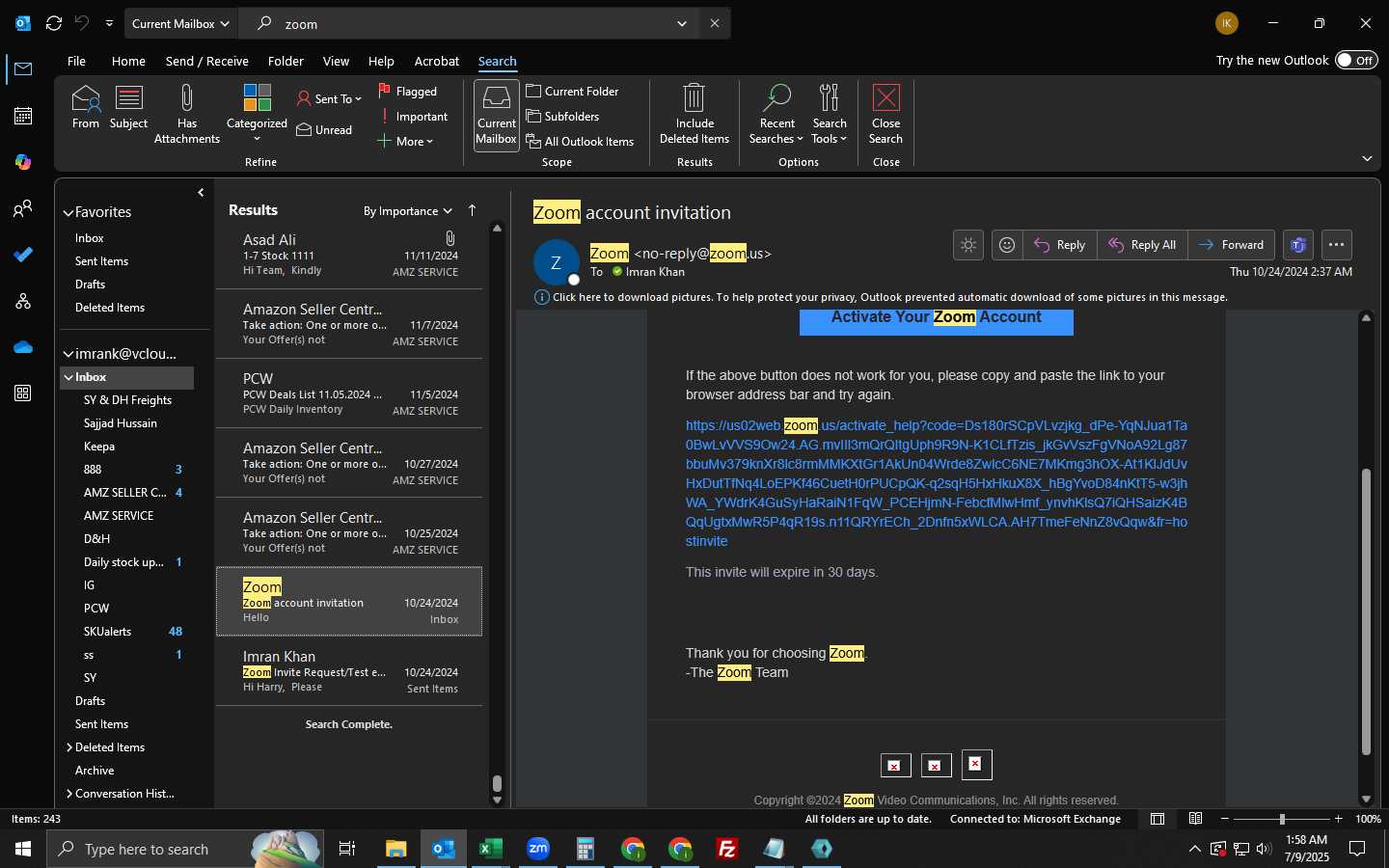This screenshot has height=868, width=1389.
Task: Clear the search box X icon
Action: [715, 23]
